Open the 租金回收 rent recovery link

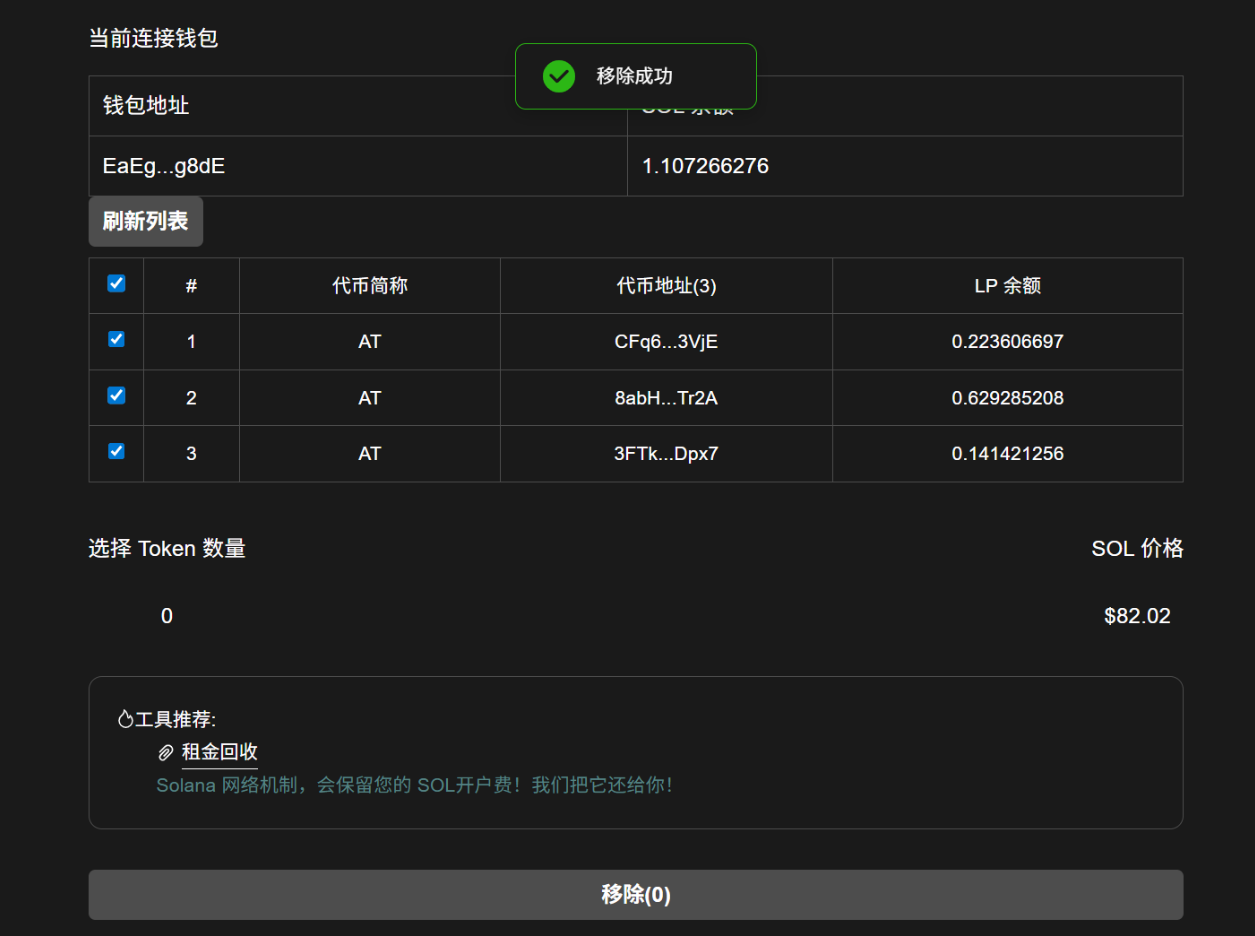coord(218,752)
